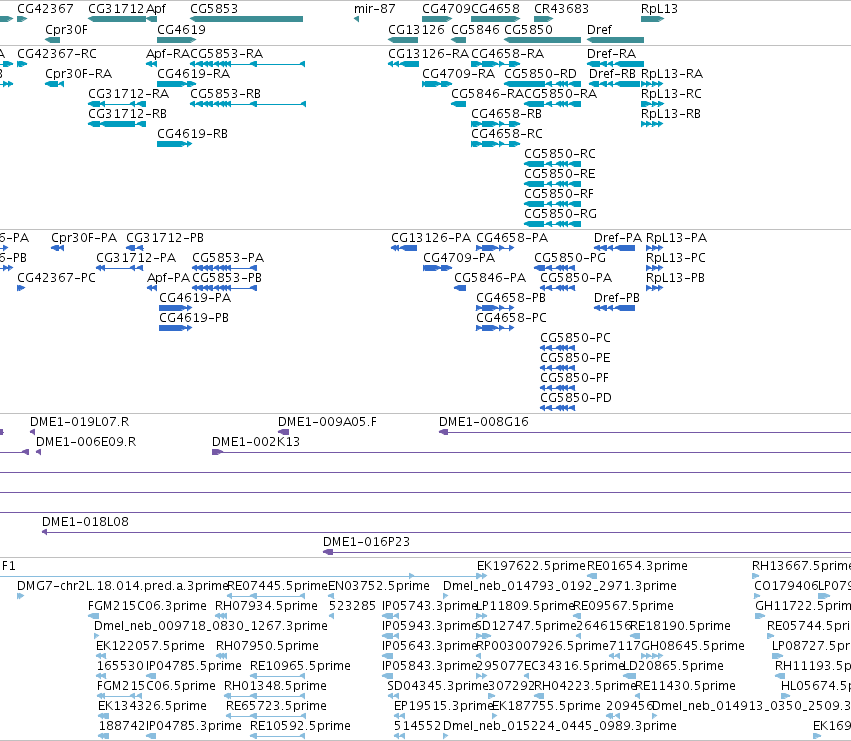
Task: Open BAC clone DME1-018L08 label
Action: pyautogui.click(x=85, y=522)
